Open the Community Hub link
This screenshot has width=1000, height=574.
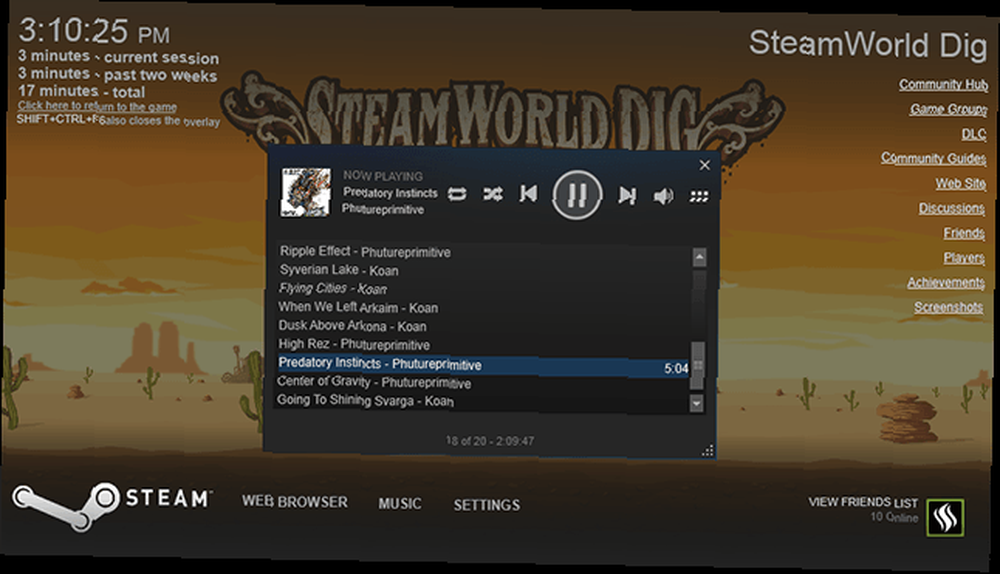[x=943, y=84]
